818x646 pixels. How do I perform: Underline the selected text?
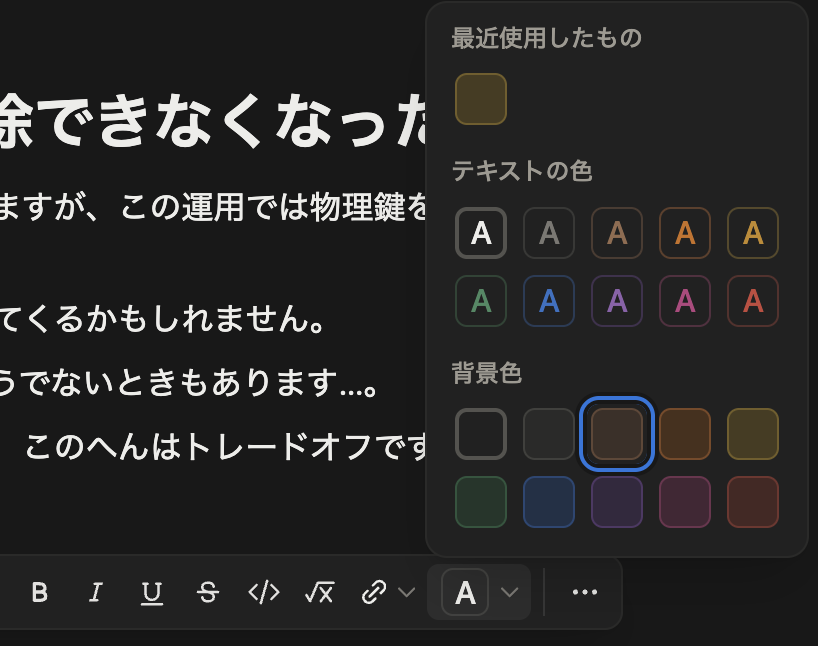pos(152,593)
